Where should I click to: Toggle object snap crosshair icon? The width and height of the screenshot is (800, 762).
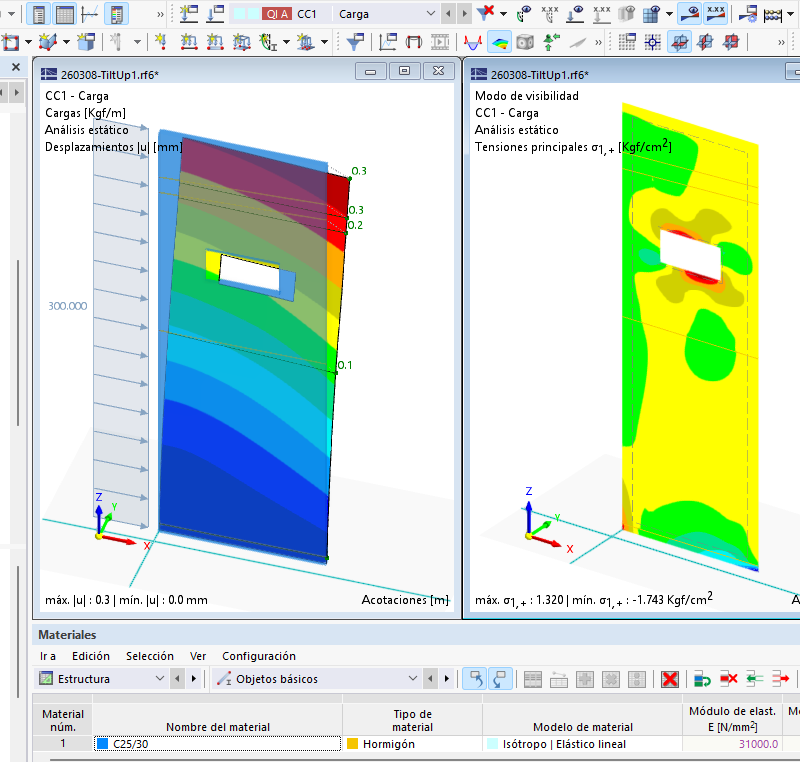(x=653, y=42)
